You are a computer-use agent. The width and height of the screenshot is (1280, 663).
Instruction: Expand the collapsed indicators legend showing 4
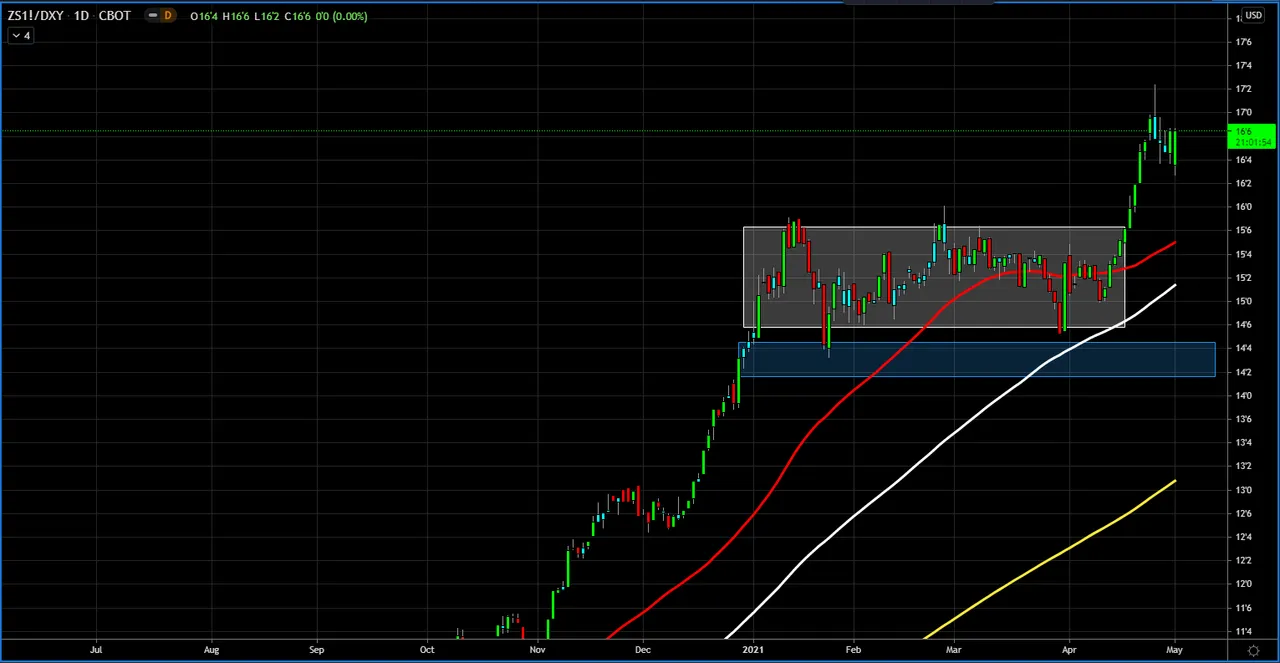pyautogui.click(x=20, y=35)
